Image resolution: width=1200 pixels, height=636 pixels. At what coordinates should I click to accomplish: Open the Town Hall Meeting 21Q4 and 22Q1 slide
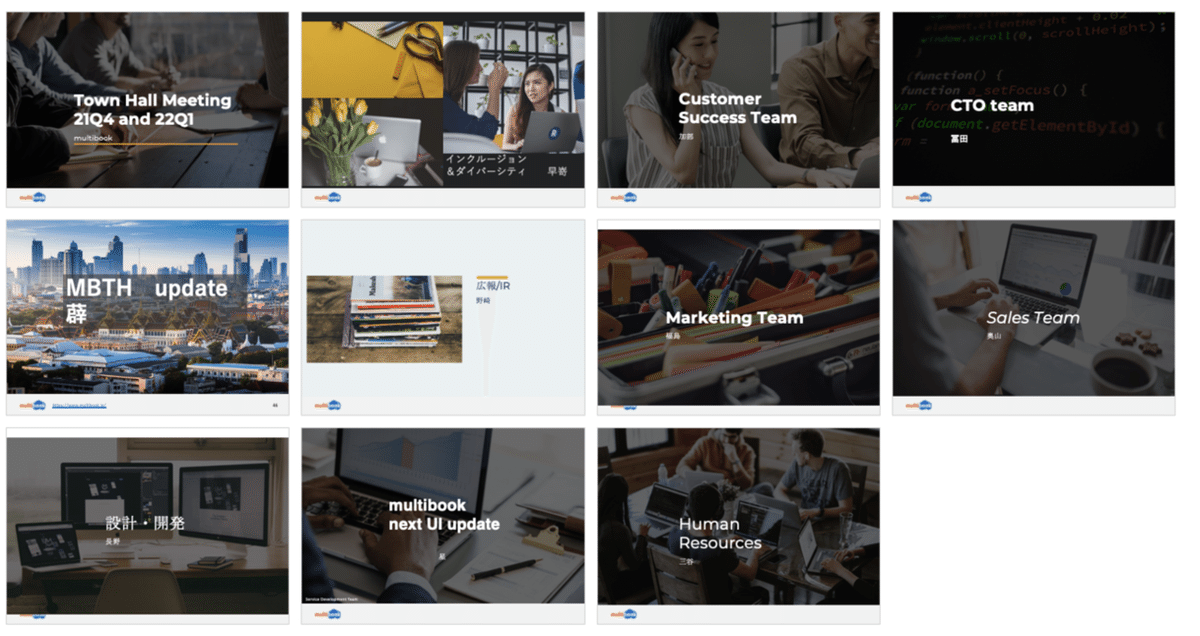tap(147, 100)
